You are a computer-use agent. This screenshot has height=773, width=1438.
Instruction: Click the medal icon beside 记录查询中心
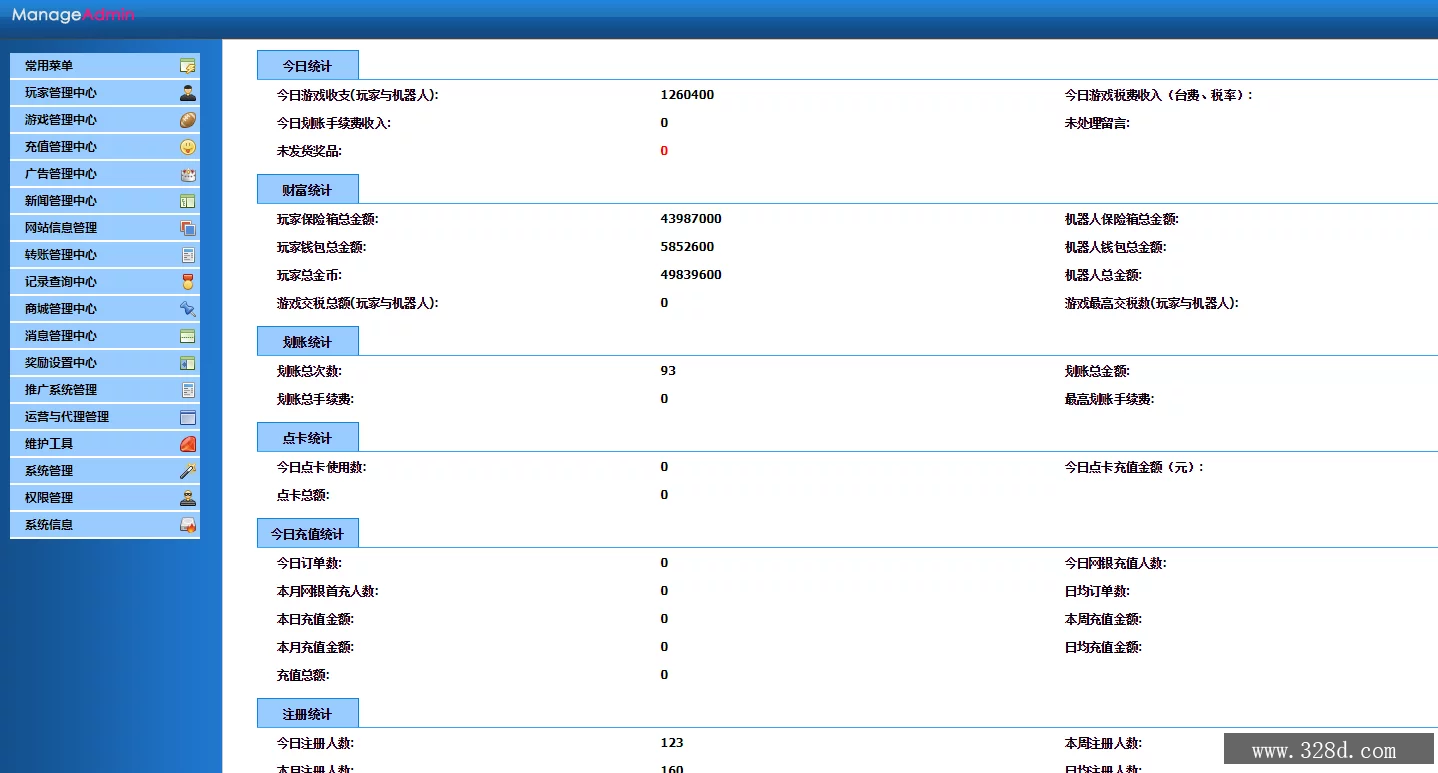click(x=187, y=282)
